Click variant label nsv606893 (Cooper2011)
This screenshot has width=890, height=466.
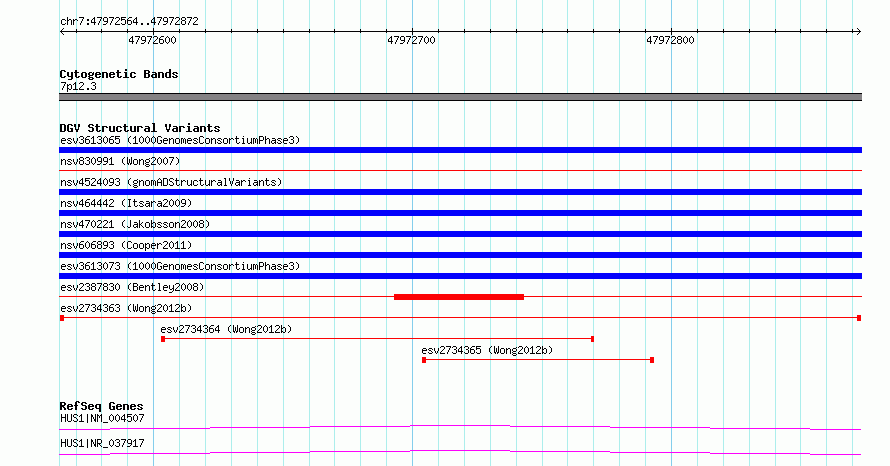pos(126,245)
